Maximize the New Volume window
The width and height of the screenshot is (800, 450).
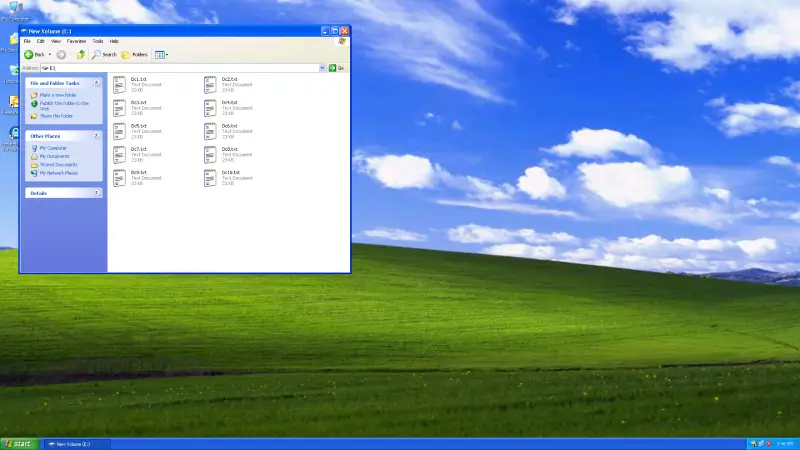tap(335, 31)
